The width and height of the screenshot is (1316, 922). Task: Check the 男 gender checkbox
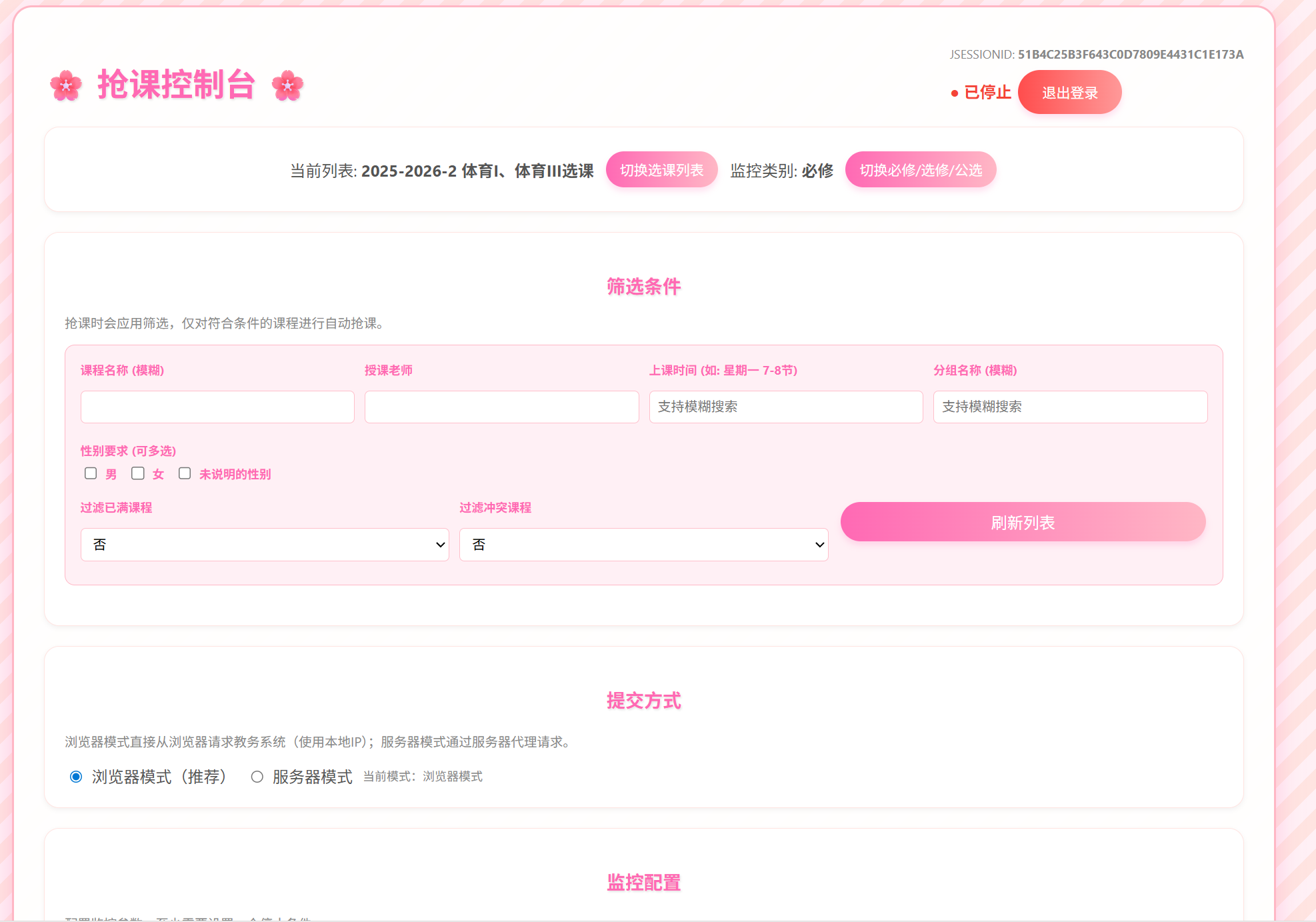(91, 473)
